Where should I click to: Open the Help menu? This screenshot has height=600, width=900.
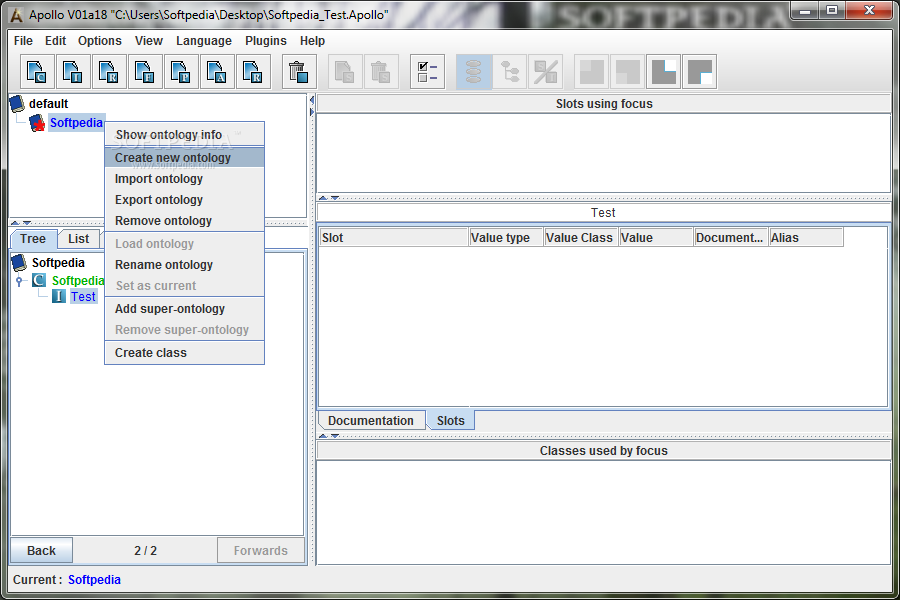pos(312,41)
